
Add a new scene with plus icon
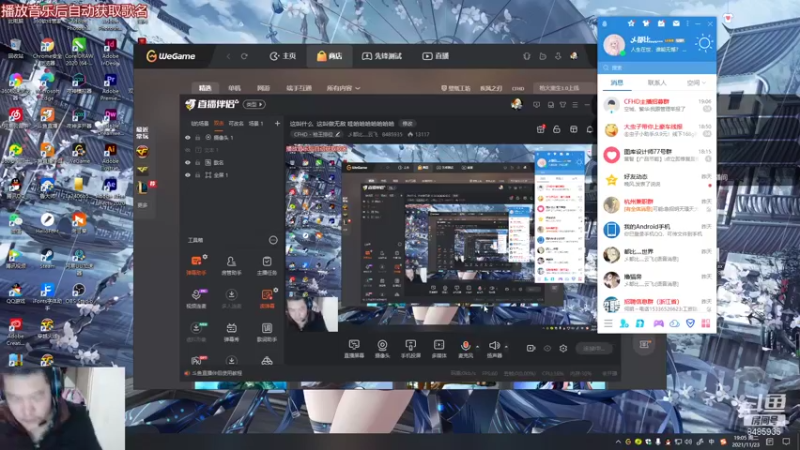(x=277, y=123)
